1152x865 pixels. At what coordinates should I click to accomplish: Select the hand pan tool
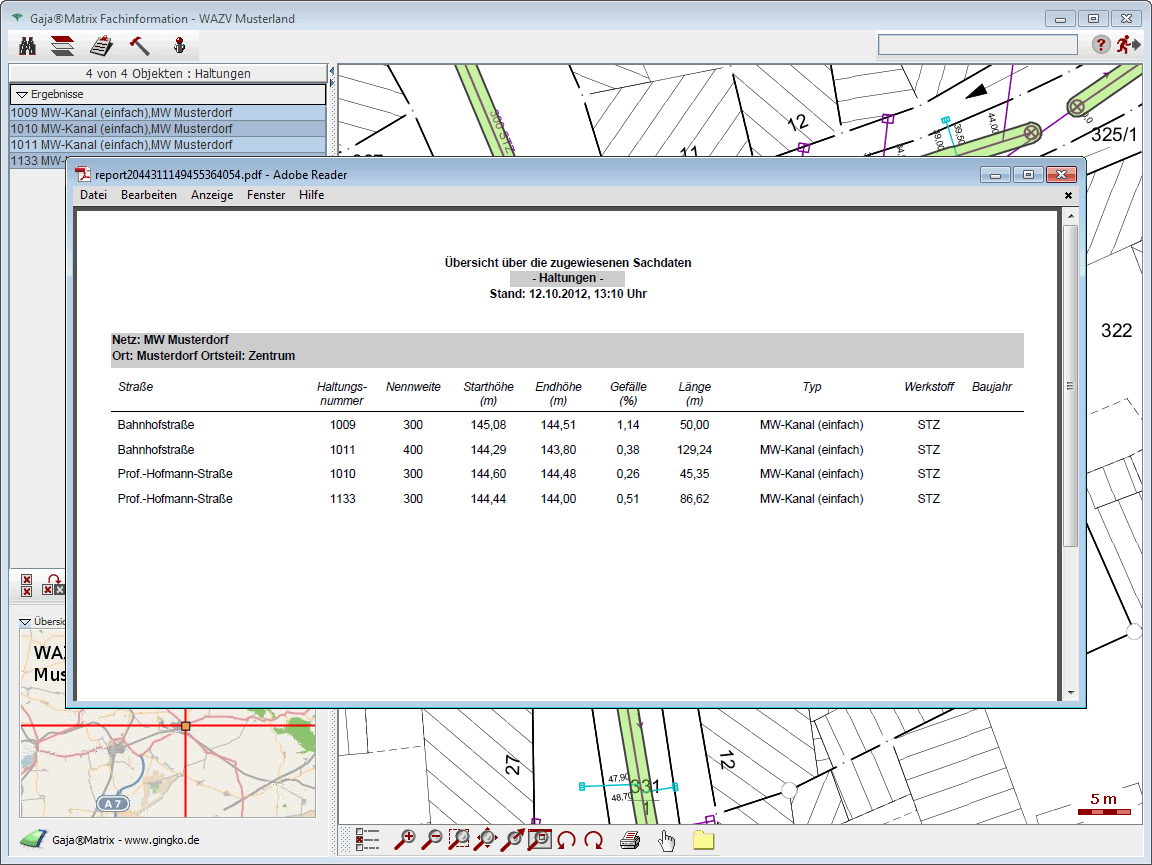click(x=667, y=840)
